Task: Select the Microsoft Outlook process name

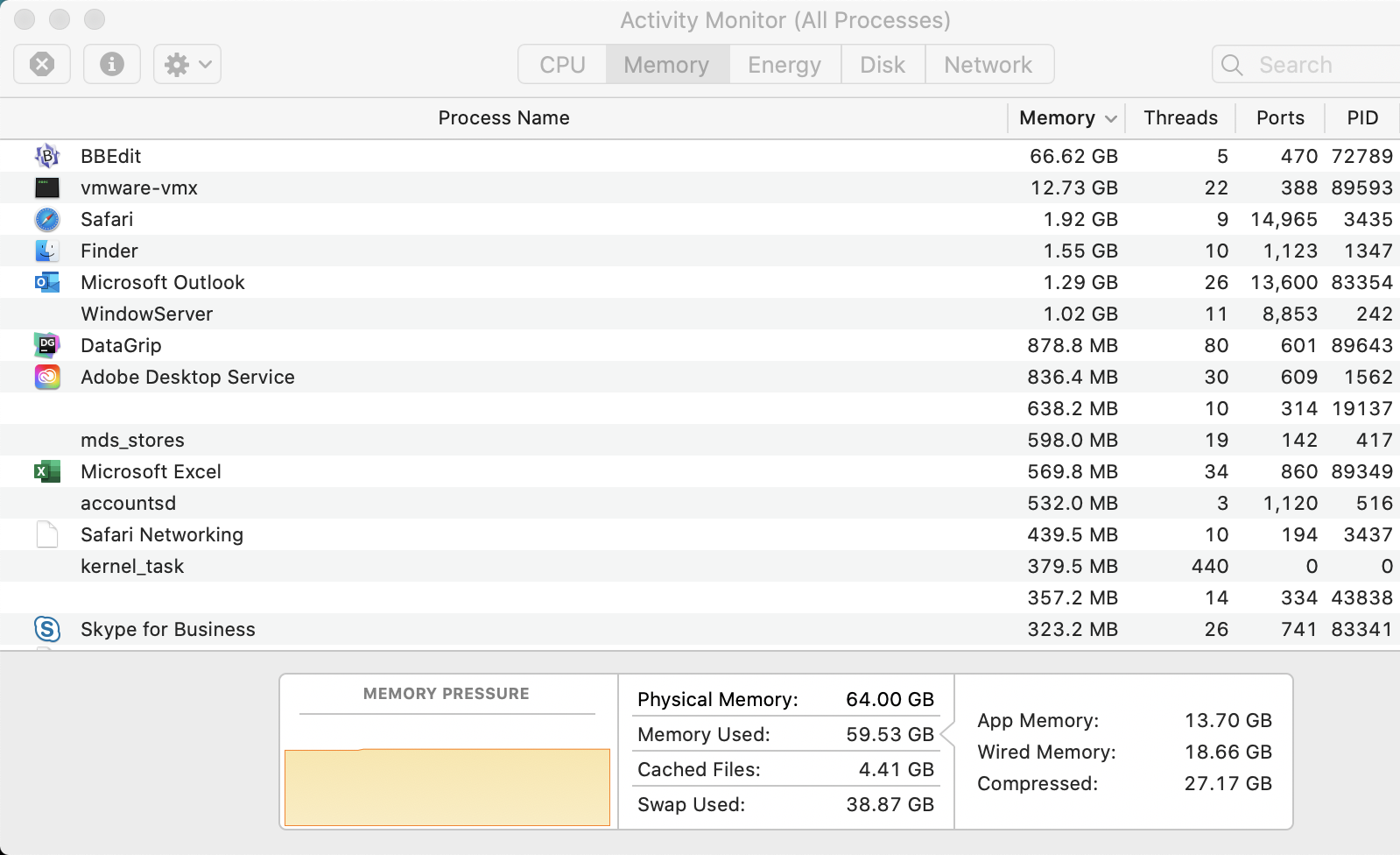Action: tap(163, 282)
